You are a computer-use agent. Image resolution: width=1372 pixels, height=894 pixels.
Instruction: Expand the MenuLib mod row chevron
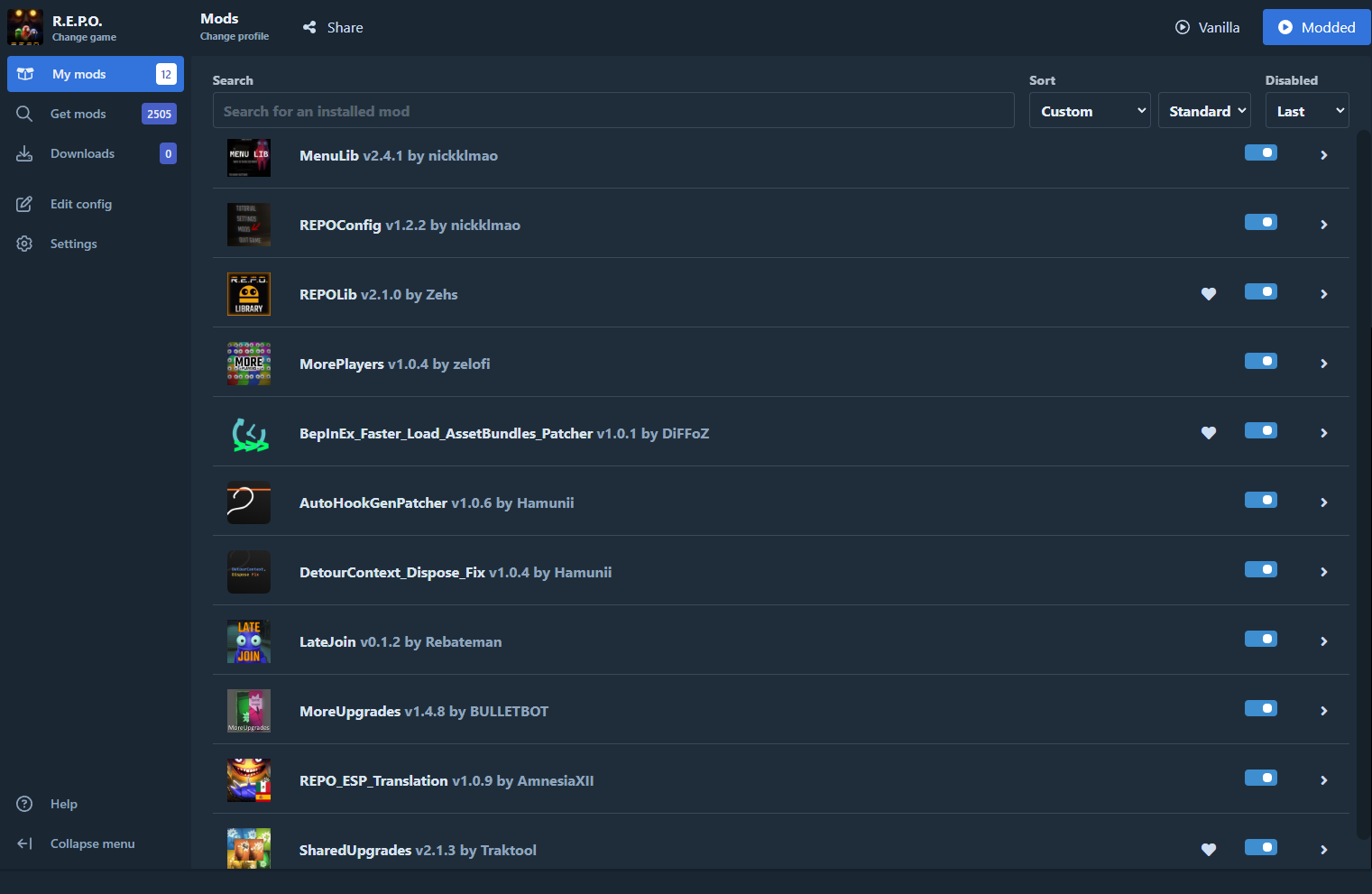click(1324, 155)
